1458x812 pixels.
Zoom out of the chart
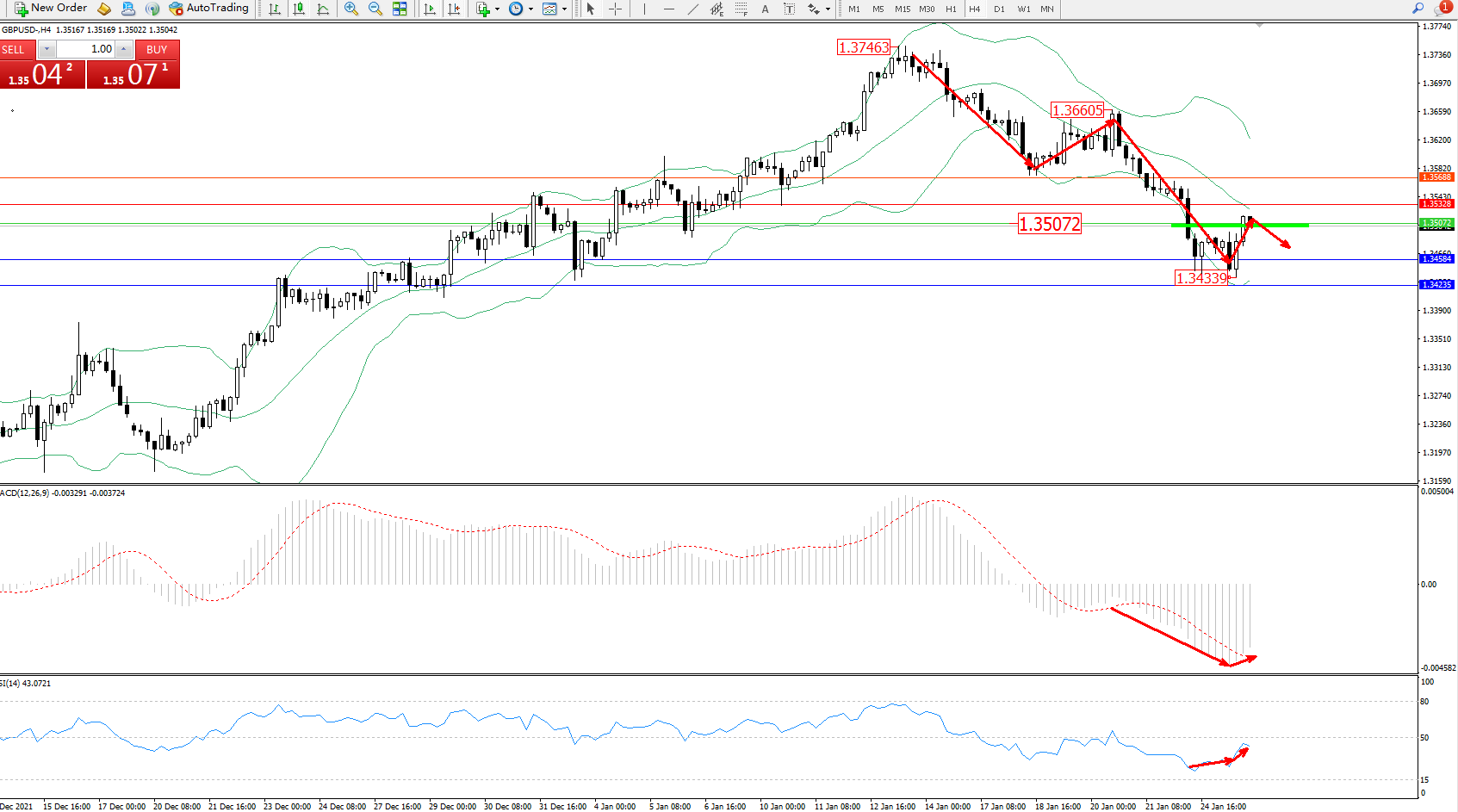point(375,9)
